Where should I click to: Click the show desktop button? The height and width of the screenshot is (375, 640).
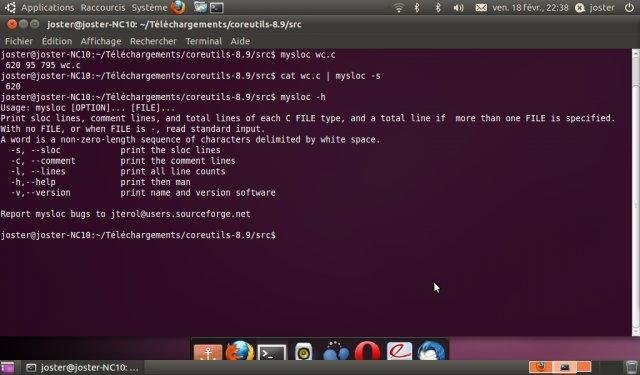point(7,368)
